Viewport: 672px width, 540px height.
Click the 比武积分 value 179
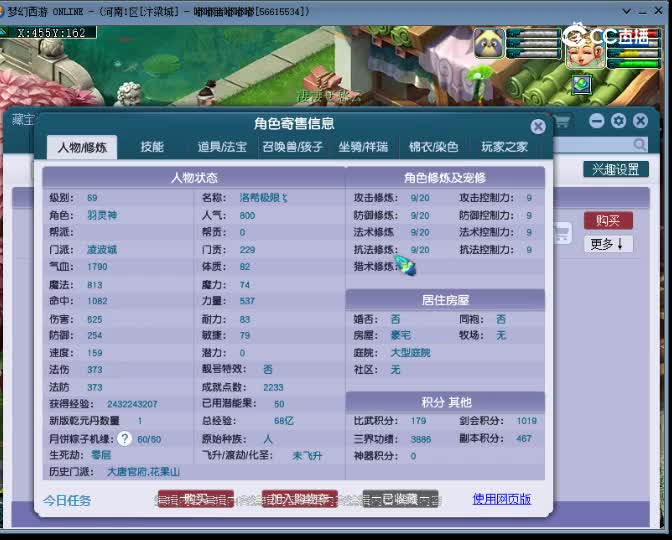pos(418,421)
